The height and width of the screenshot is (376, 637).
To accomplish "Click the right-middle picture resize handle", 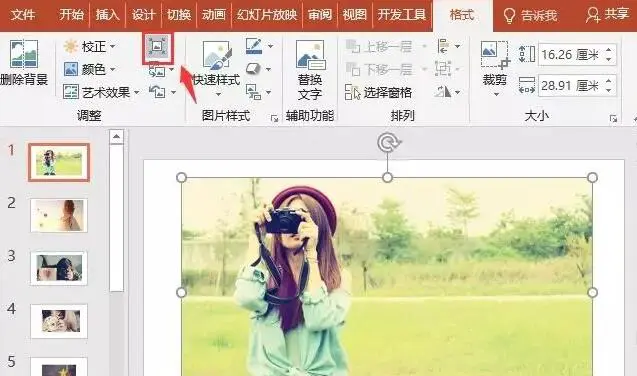I will (x=592, y=292).
